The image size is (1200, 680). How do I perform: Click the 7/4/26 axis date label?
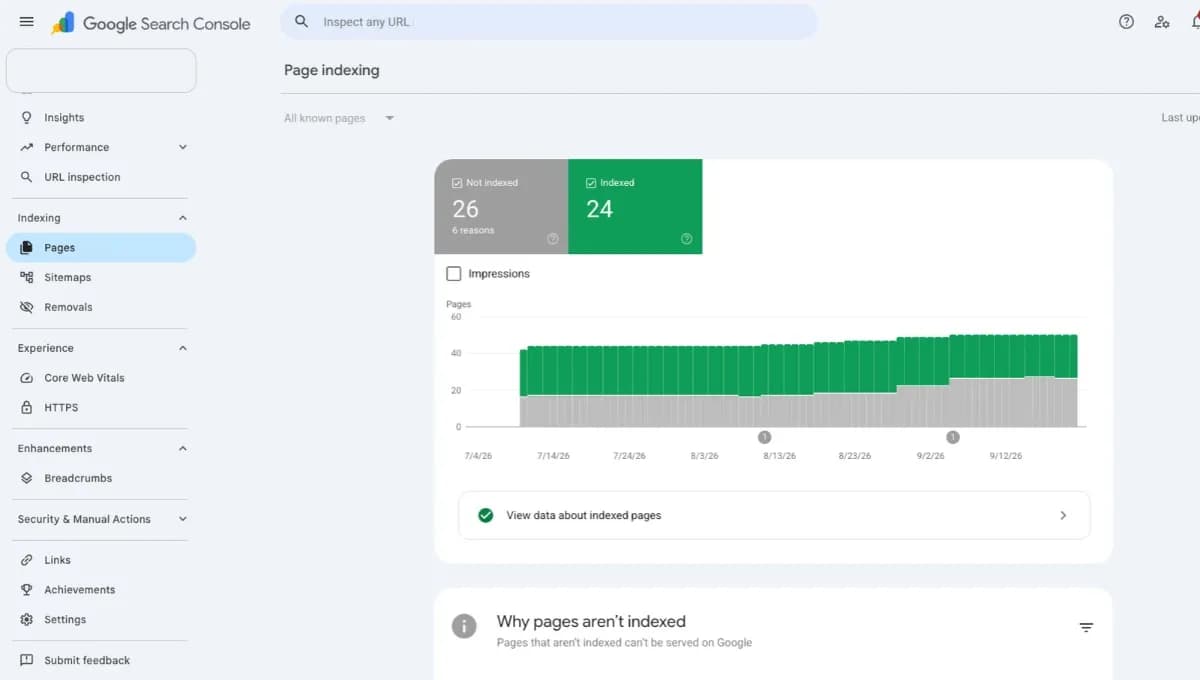pyautogui.click(x=478, y=455)
